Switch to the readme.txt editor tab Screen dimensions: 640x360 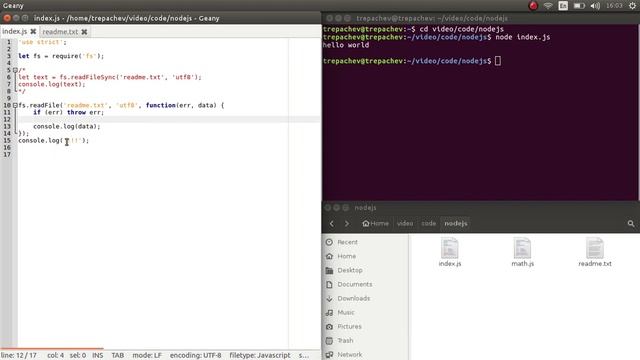(60, 31)
